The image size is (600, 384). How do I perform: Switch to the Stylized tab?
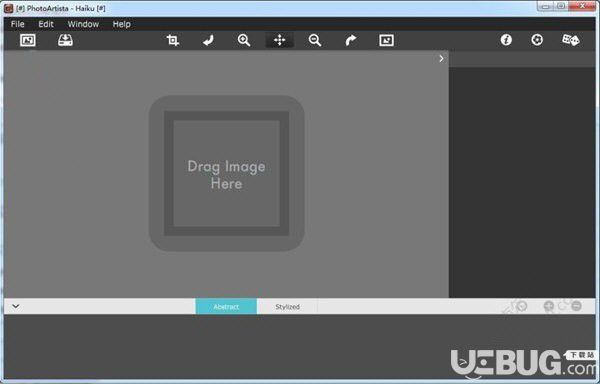[287, 306]
